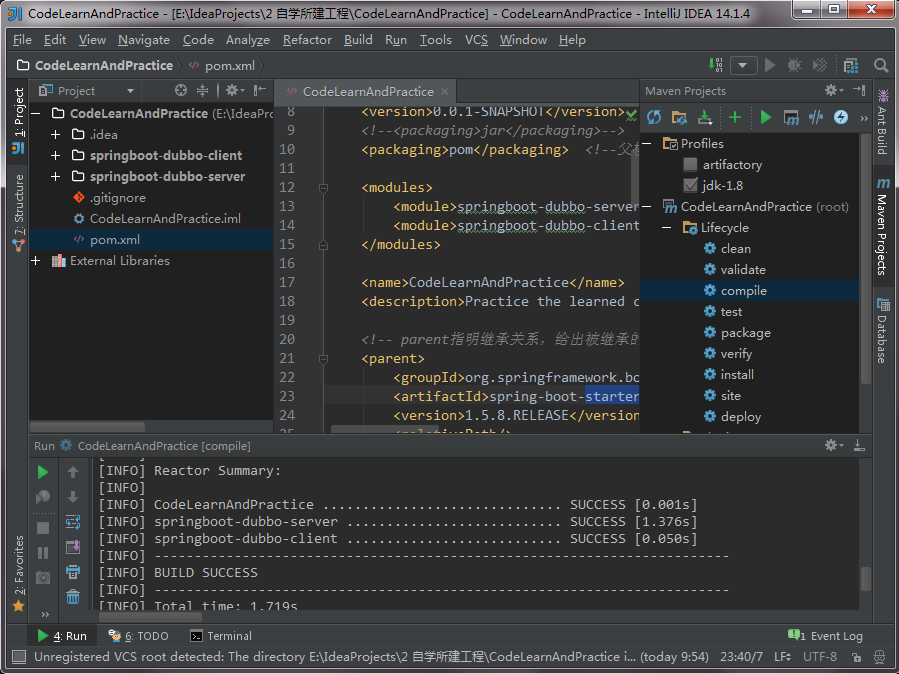
Task: Pause output in Run panel
Action: pyautogui.click(x=43, y=553)
